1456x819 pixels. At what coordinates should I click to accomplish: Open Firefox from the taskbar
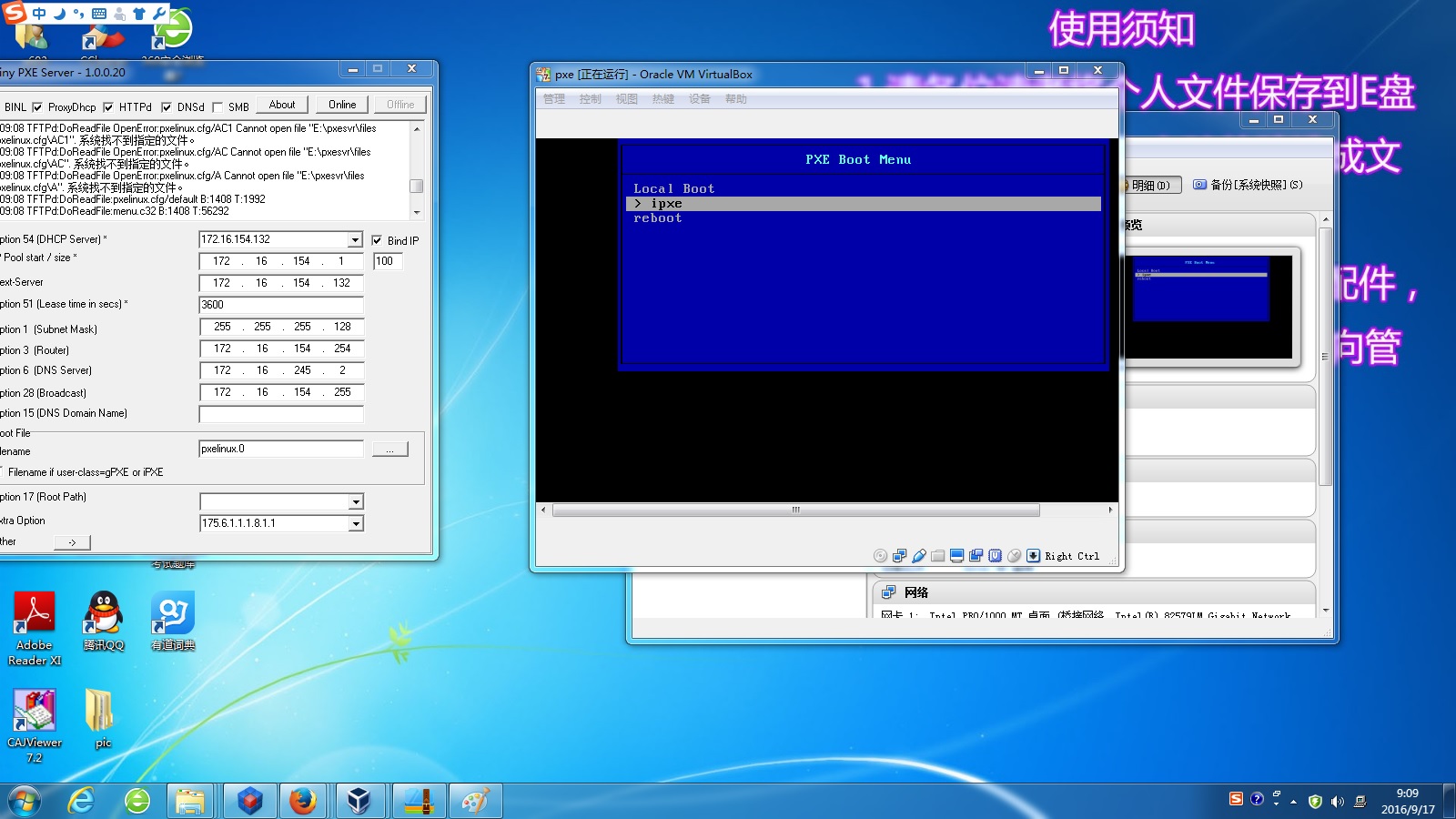tap(303, 801)
